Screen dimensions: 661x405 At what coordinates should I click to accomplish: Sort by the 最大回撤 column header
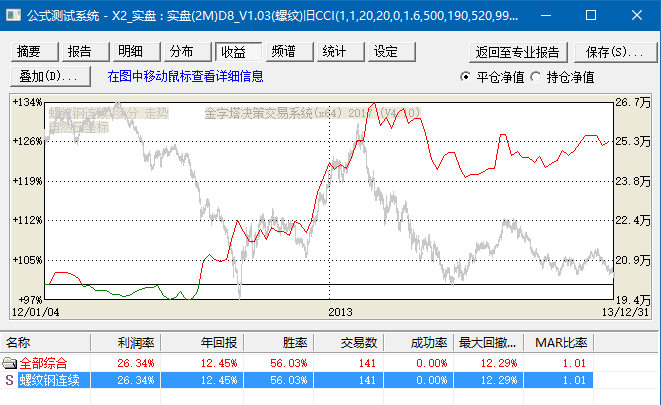point(489,343)
